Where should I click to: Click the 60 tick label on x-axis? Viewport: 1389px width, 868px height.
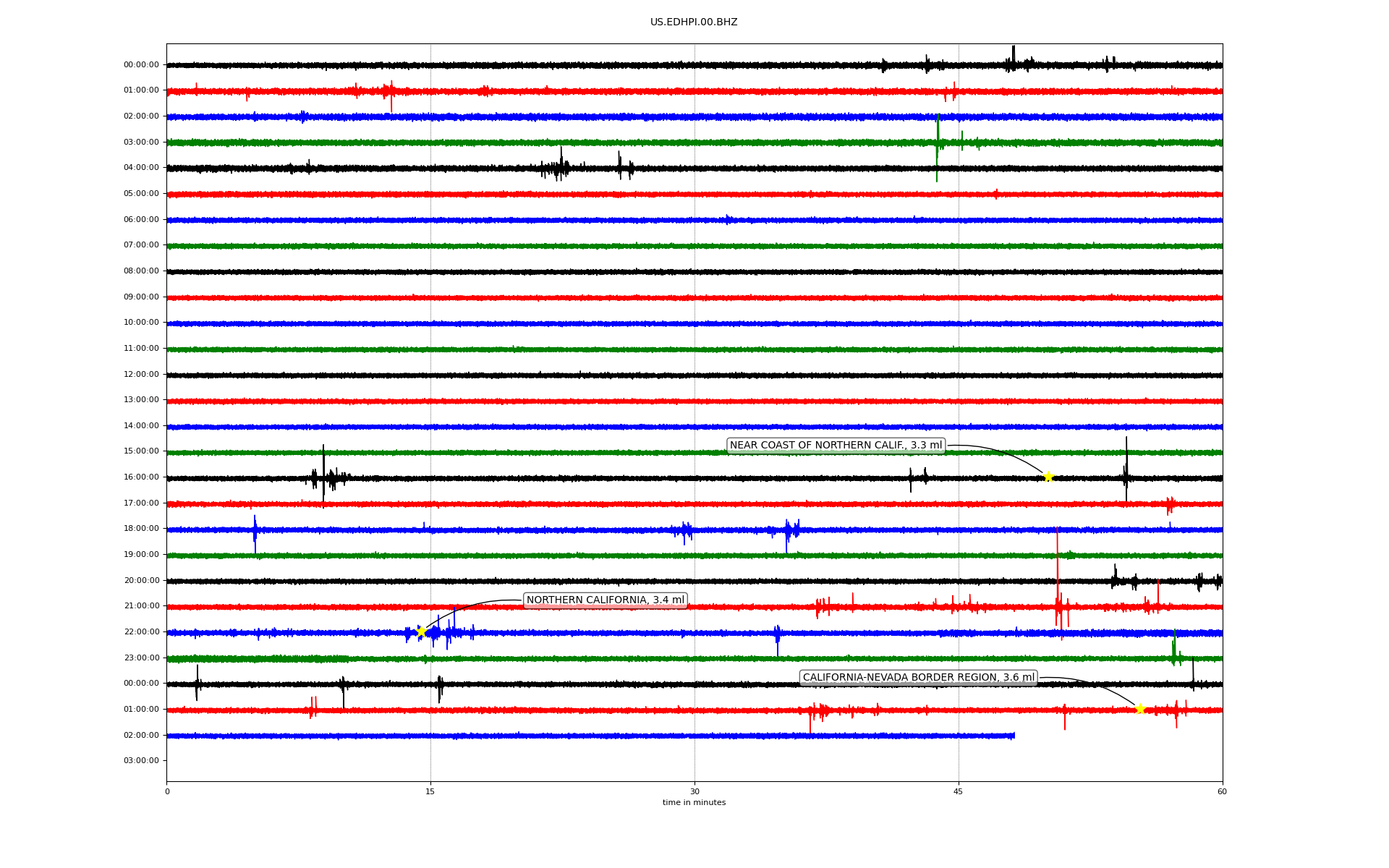1222,791
